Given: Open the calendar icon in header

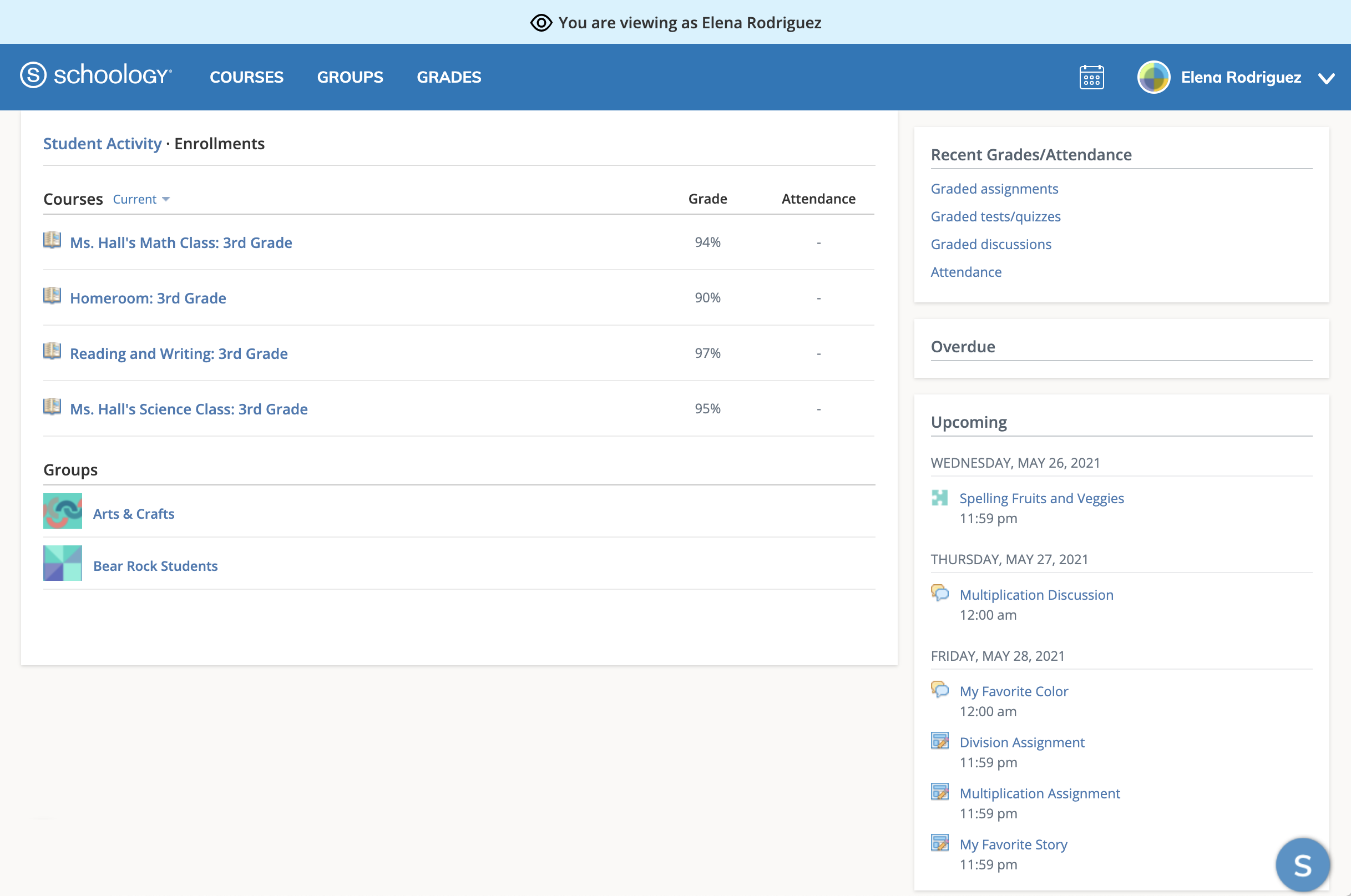Looking at the screenshot, I should [x=1091, y=77].
